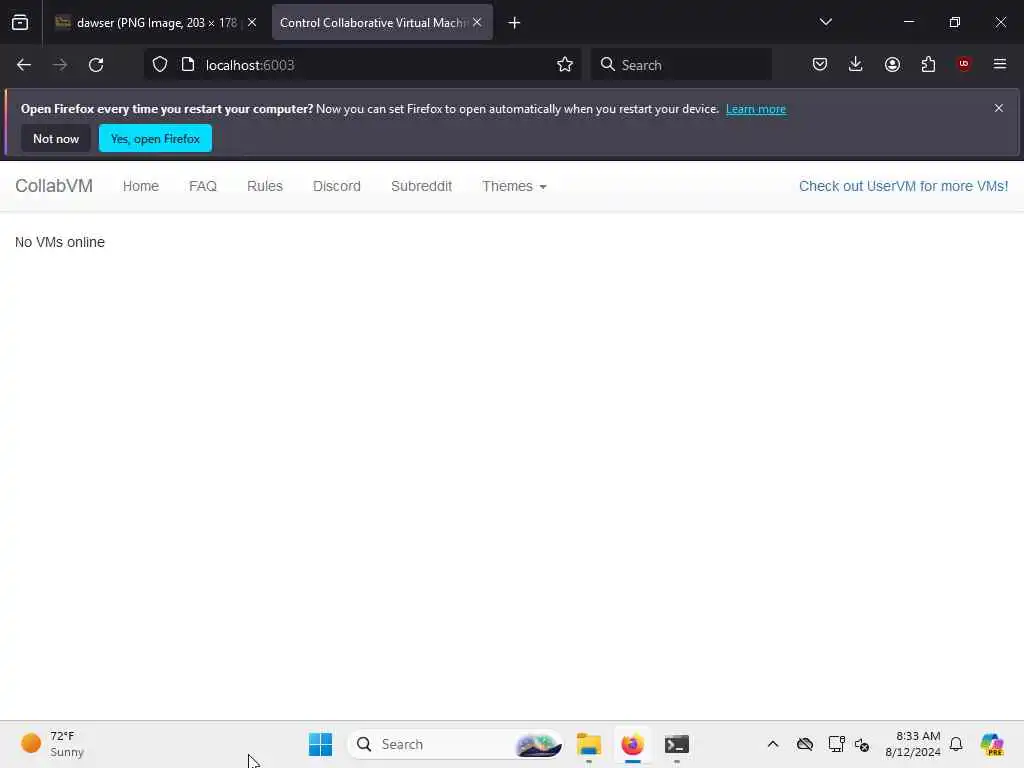Close the dawser PNG image tab

[252, 22]
